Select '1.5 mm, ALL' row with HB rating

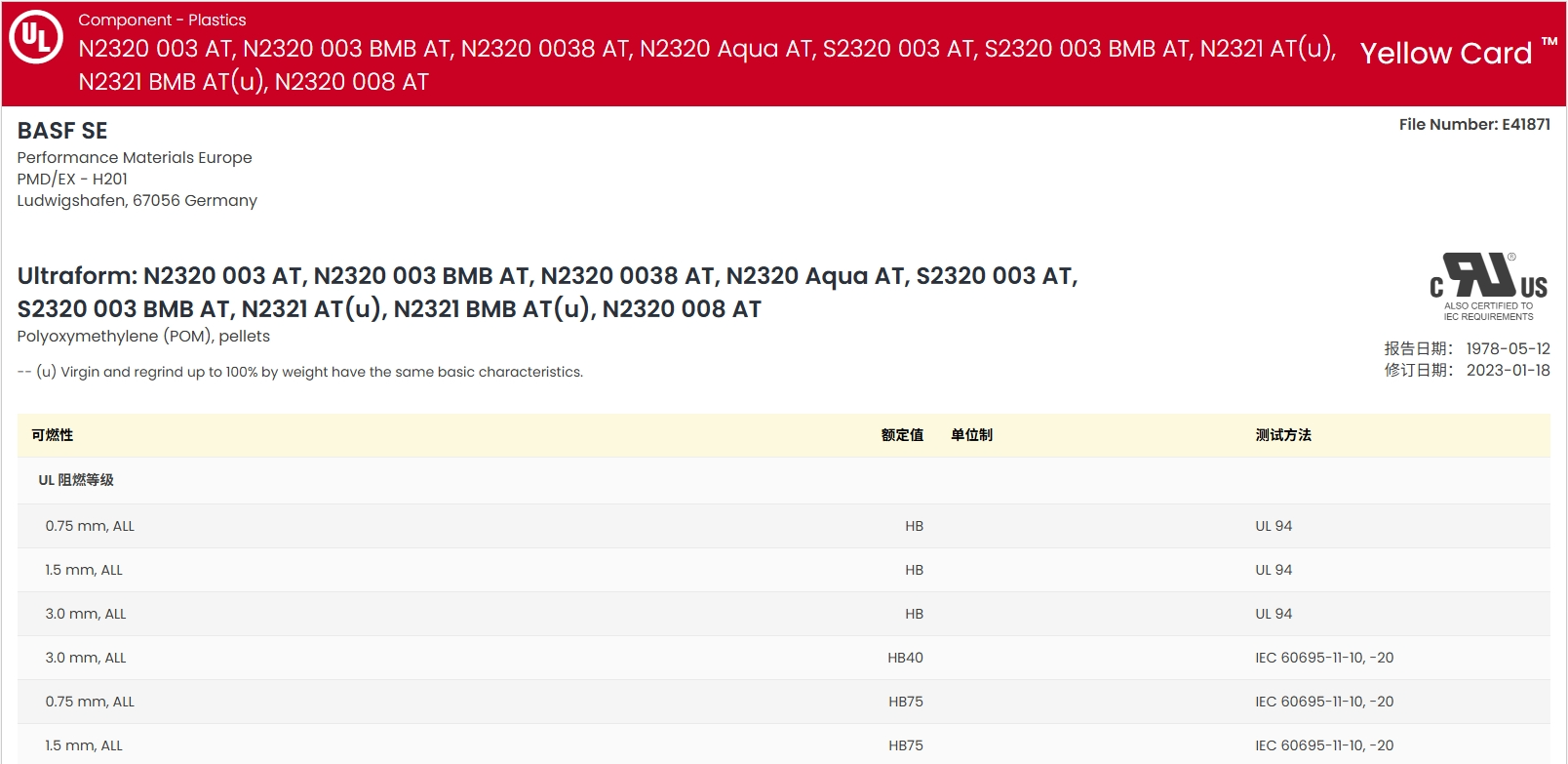click(x=783, y=570)
